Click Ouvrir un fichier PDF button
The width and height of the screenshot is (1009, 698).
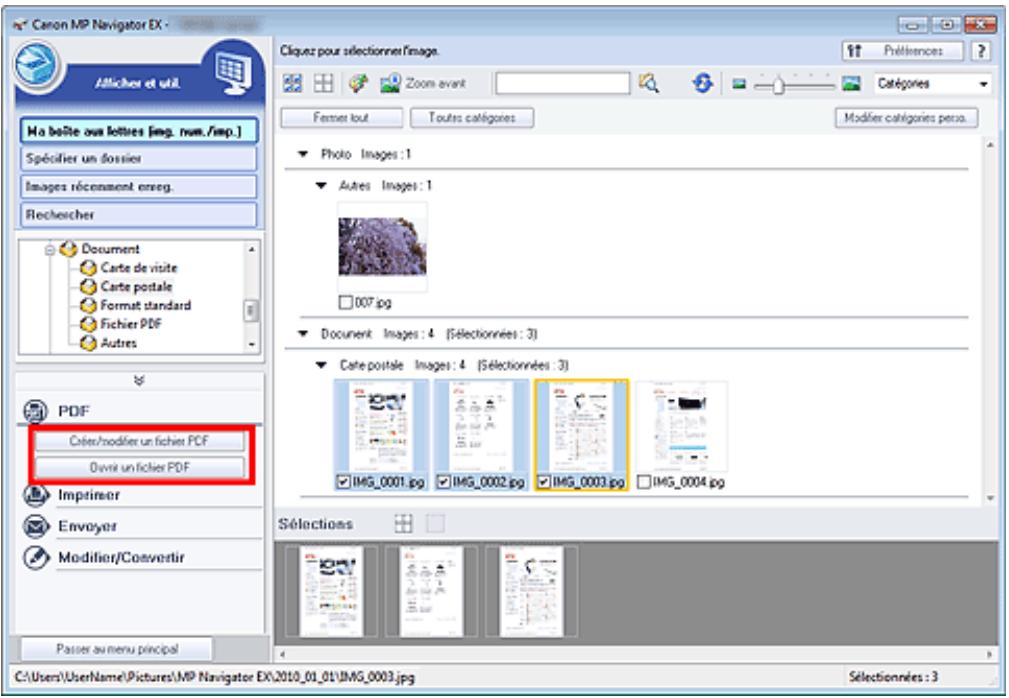[139, 467]
